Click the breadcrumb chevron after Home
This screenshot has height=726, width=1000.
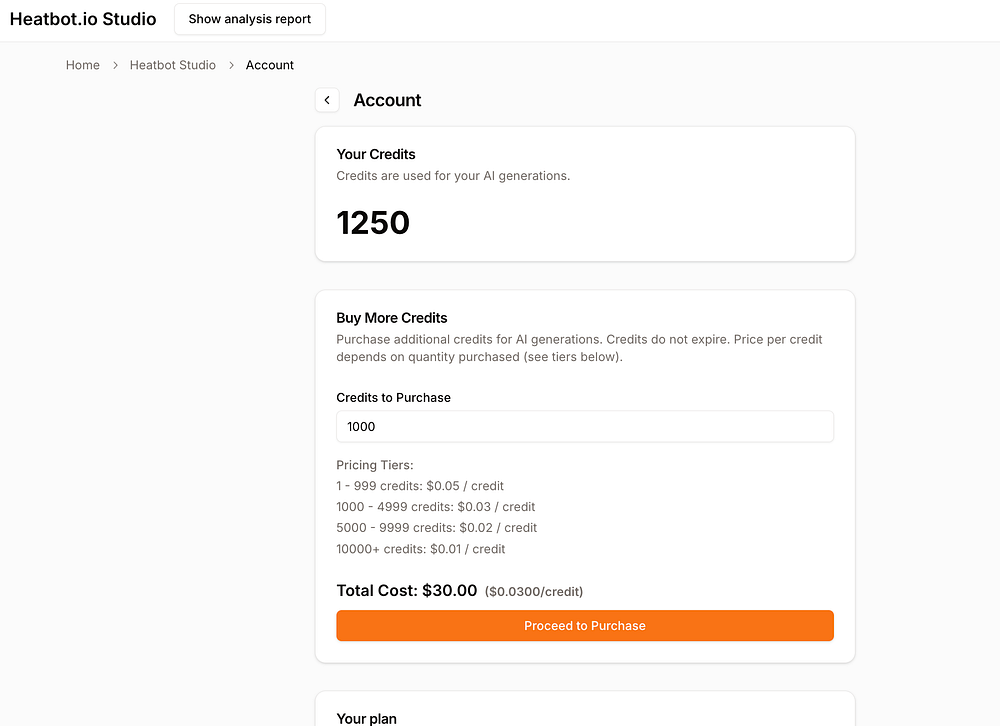[x=115, y=65]
